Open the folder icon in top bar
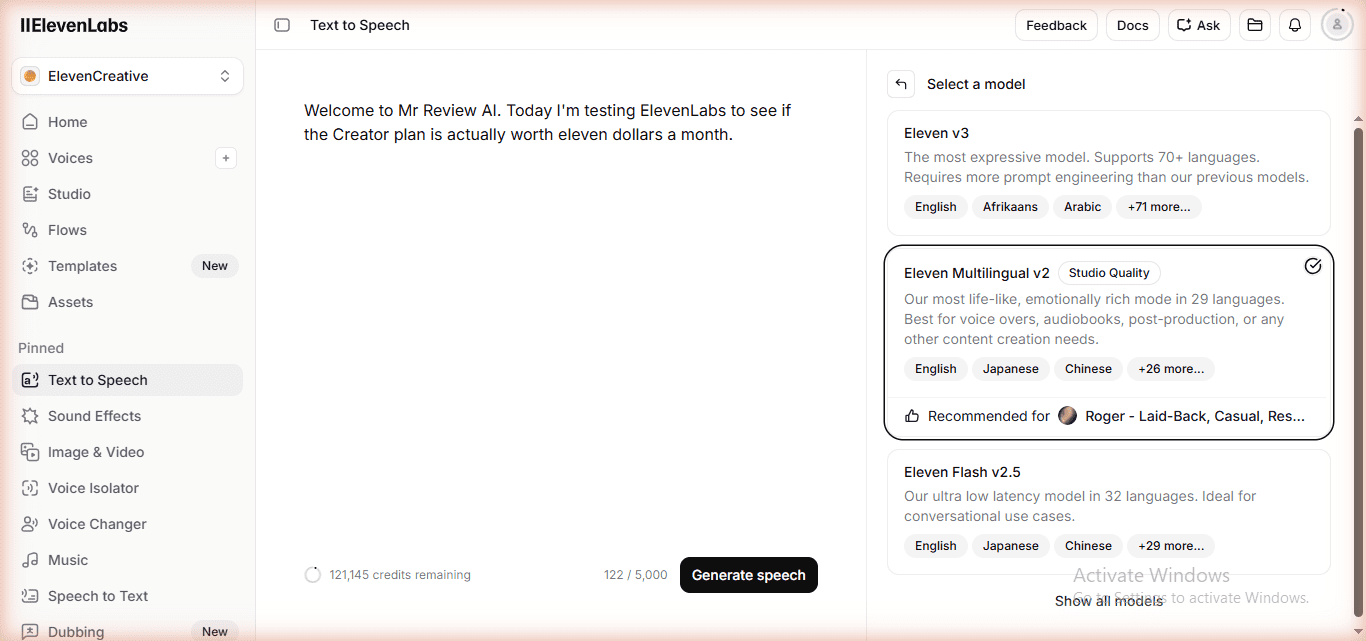Screen dimensions: 1366x641 click(1255, 25)
